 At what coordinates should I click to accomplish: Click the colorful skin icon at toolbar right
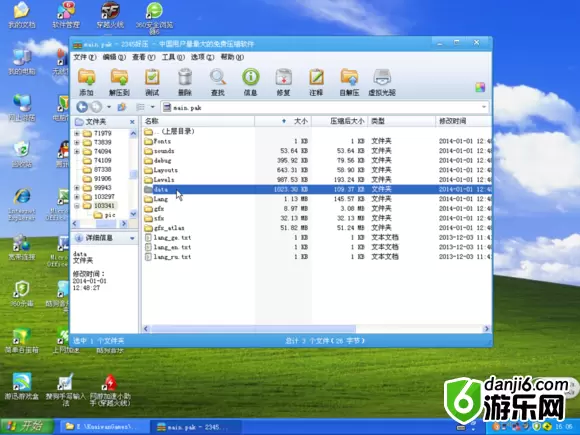[480, 87]
